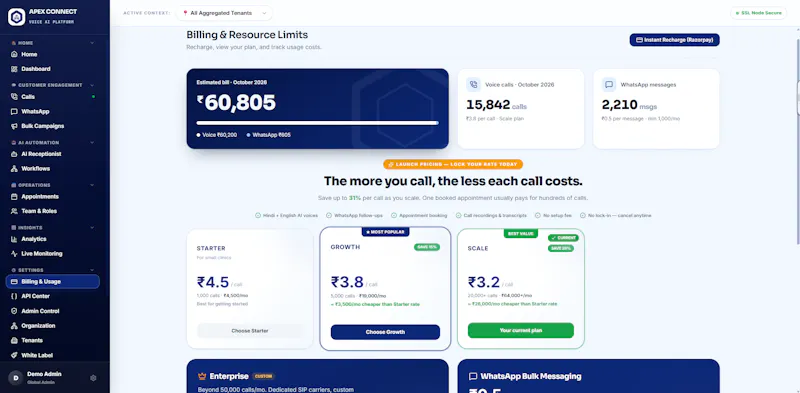This screenshot has height=393, width=800.
Task: Click the Save 15% tag on Growth
Action: pos(427,247)
